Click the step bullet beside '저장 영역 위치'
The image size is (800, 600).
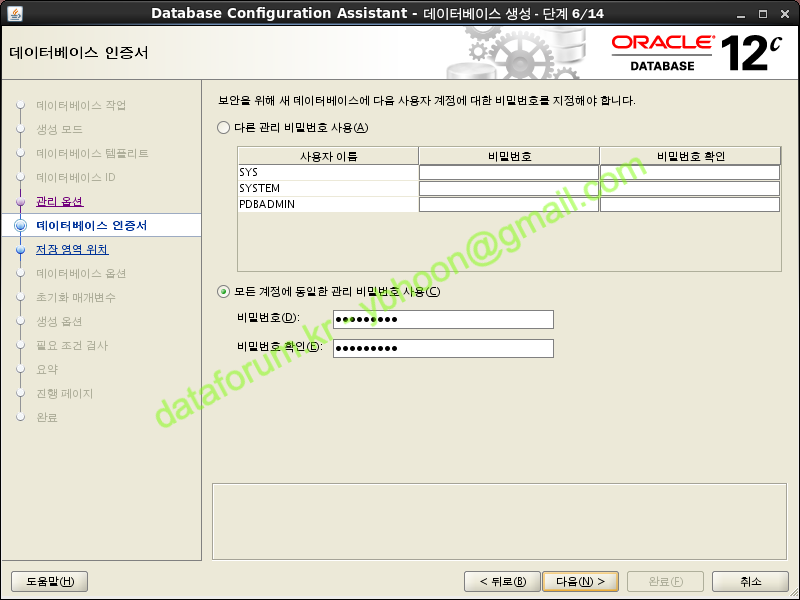tap(20, 250)
